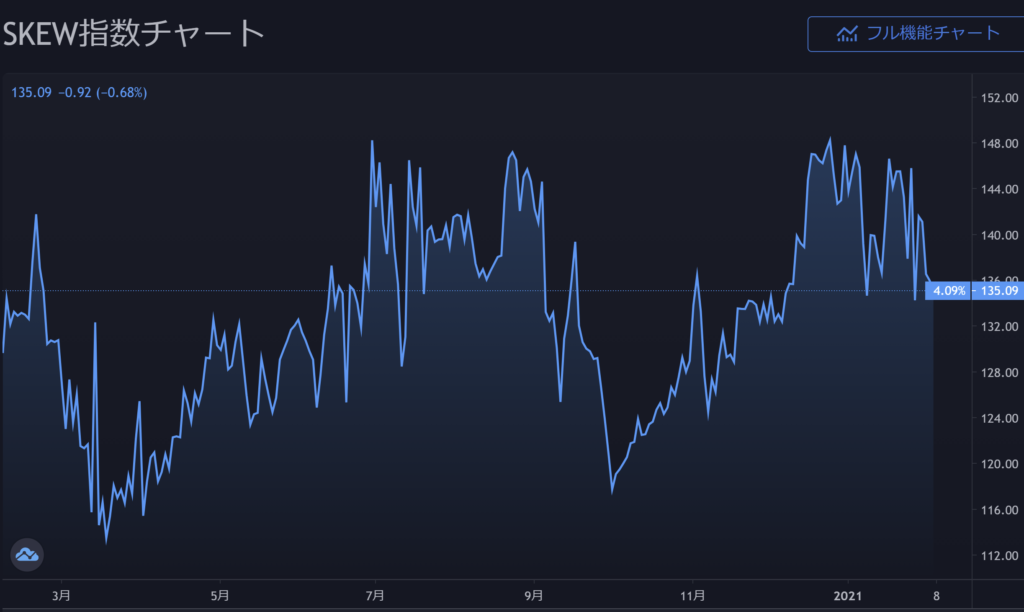This screenshot has height=612, width=1024.
Task: Click the 140.00 price scale label
Action: (x=1000, y=236)
